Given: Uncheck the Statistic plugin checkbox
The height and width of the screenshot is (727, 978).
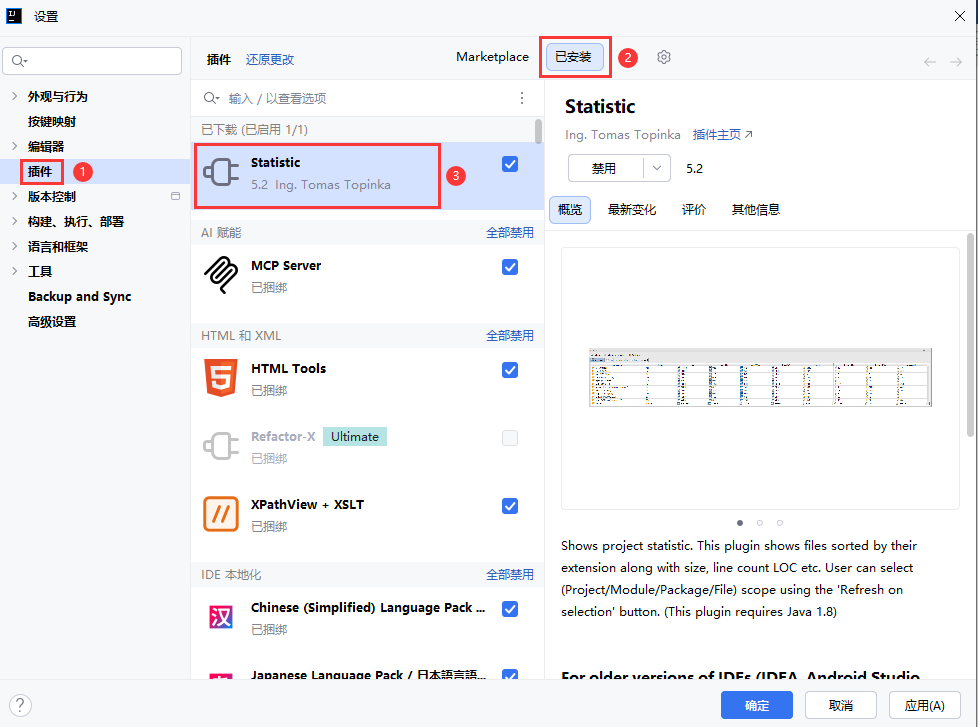Looking at the screenshot, I should coord(510,164).
